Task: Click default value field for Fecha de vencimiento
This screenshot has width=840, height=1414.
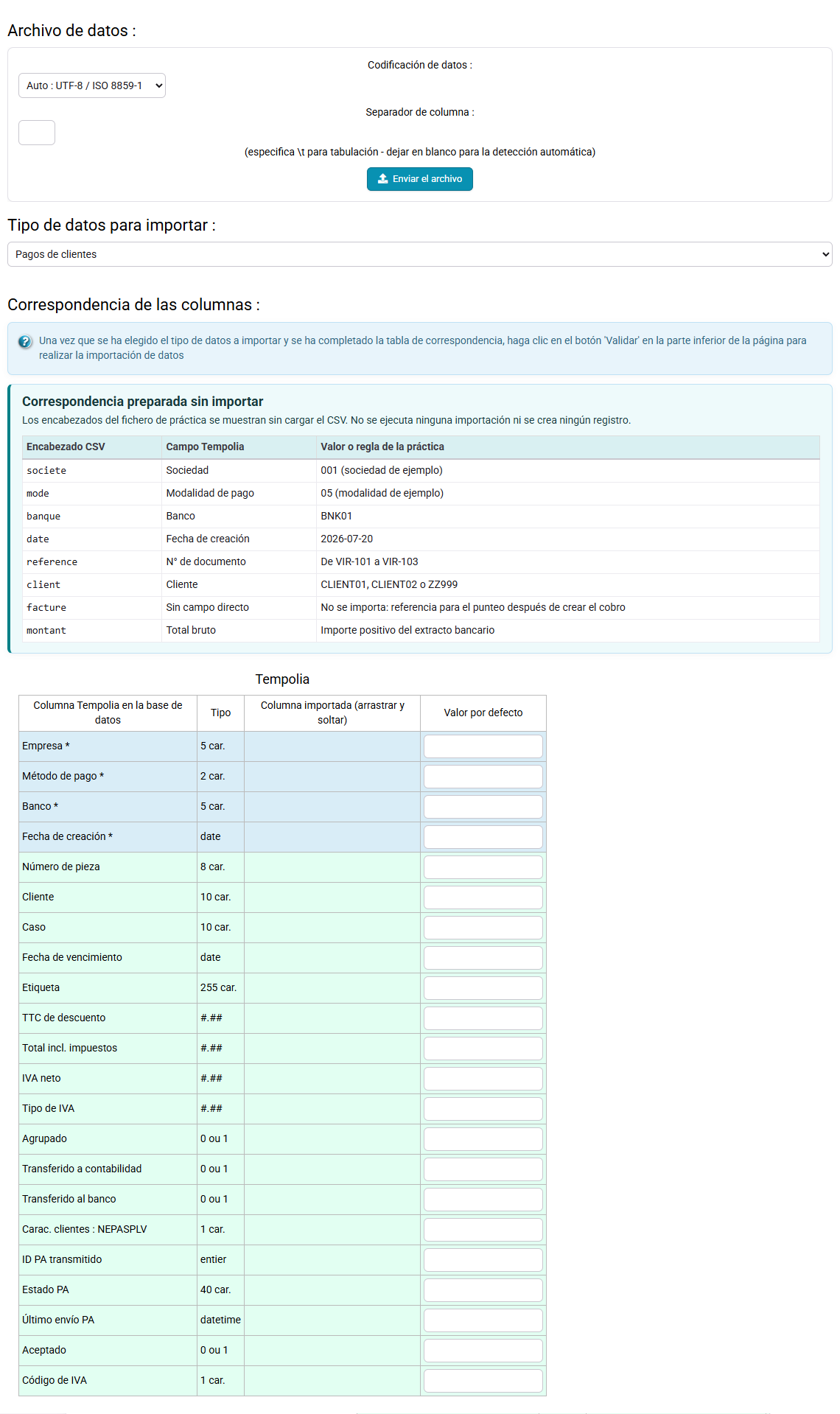Action: click(x=483, y=958)
